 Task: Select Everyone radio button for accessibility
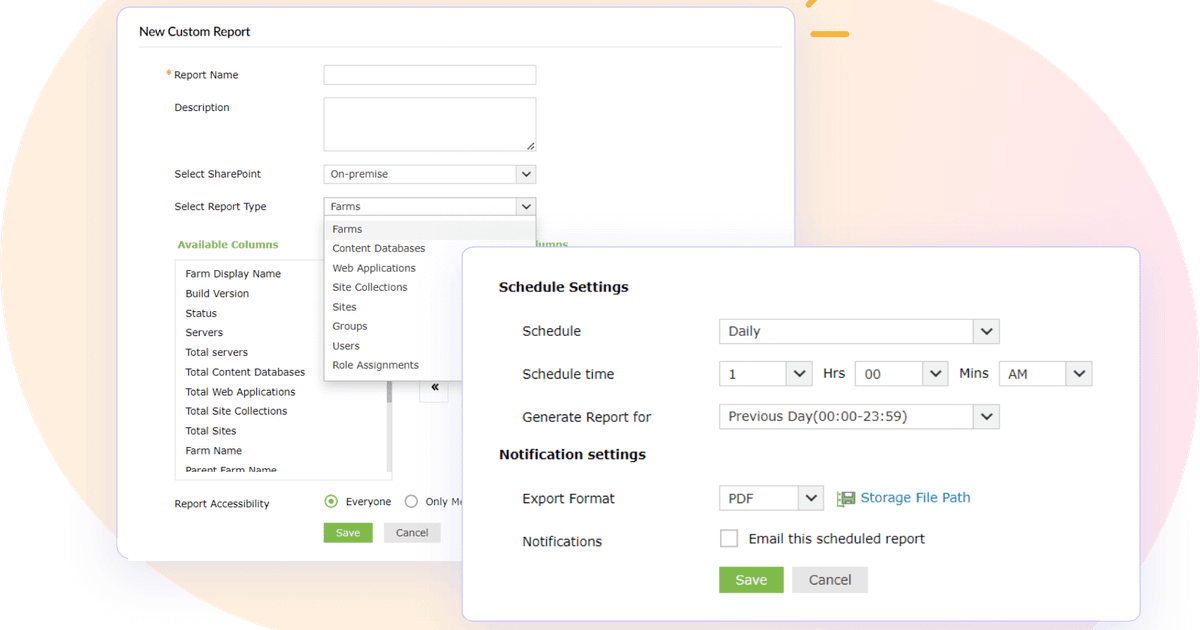pyautogui.click(x=331, y=502)
